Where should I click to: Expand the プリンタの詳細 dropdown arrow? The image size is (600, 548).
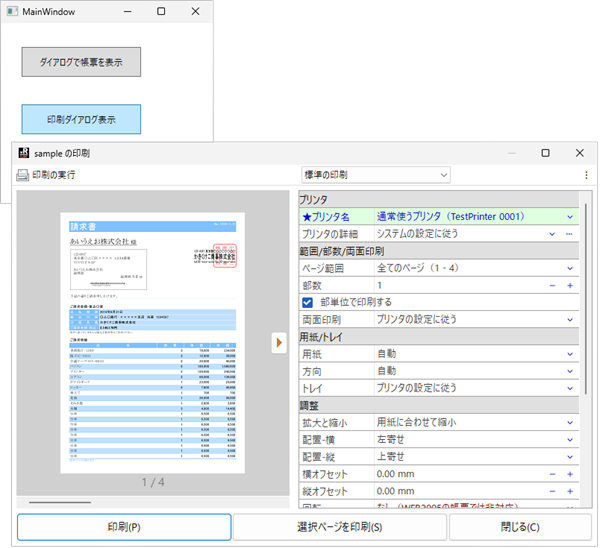[552, 234]
